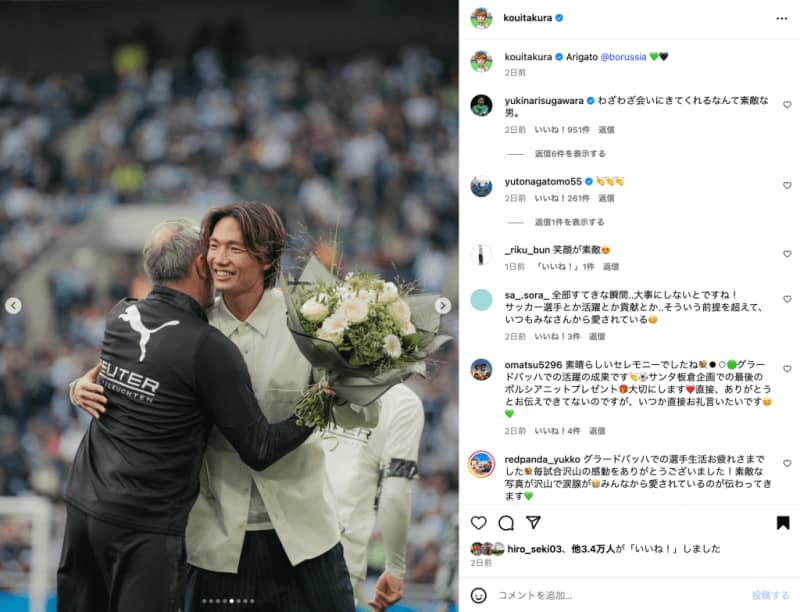Like yutonagatomo55's comment heart
Screen dimensions: 800x612
[787, 185]
